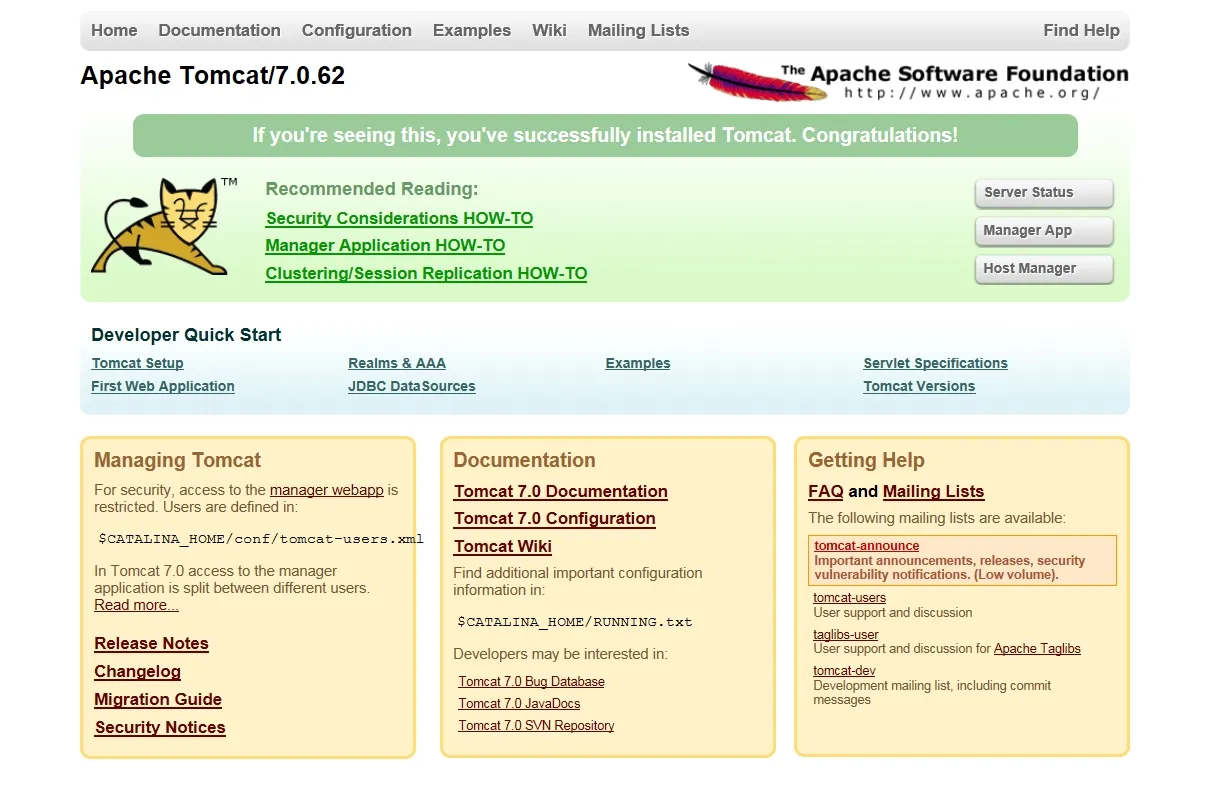The height and width of the screenshot is (788, 1208).
Task: Open the Tomcat Wiki link
Action: click(503, 546)
